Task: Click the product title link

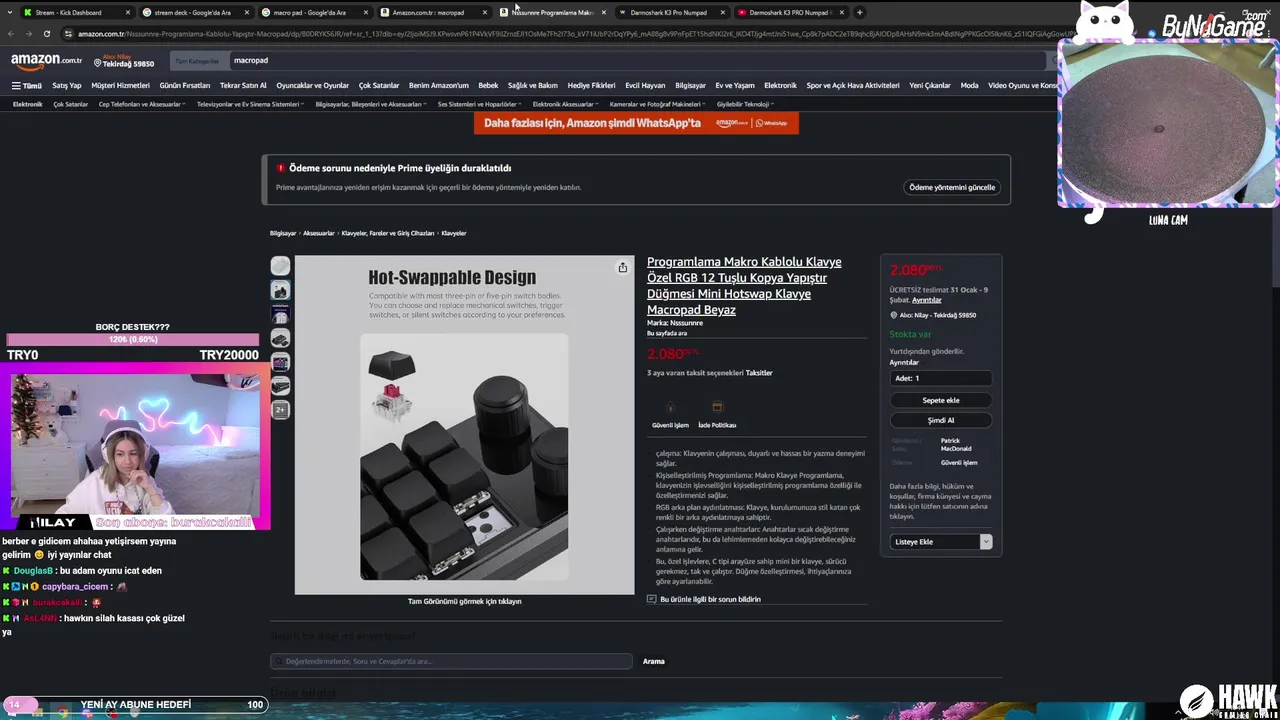Action: coord(744,285)
